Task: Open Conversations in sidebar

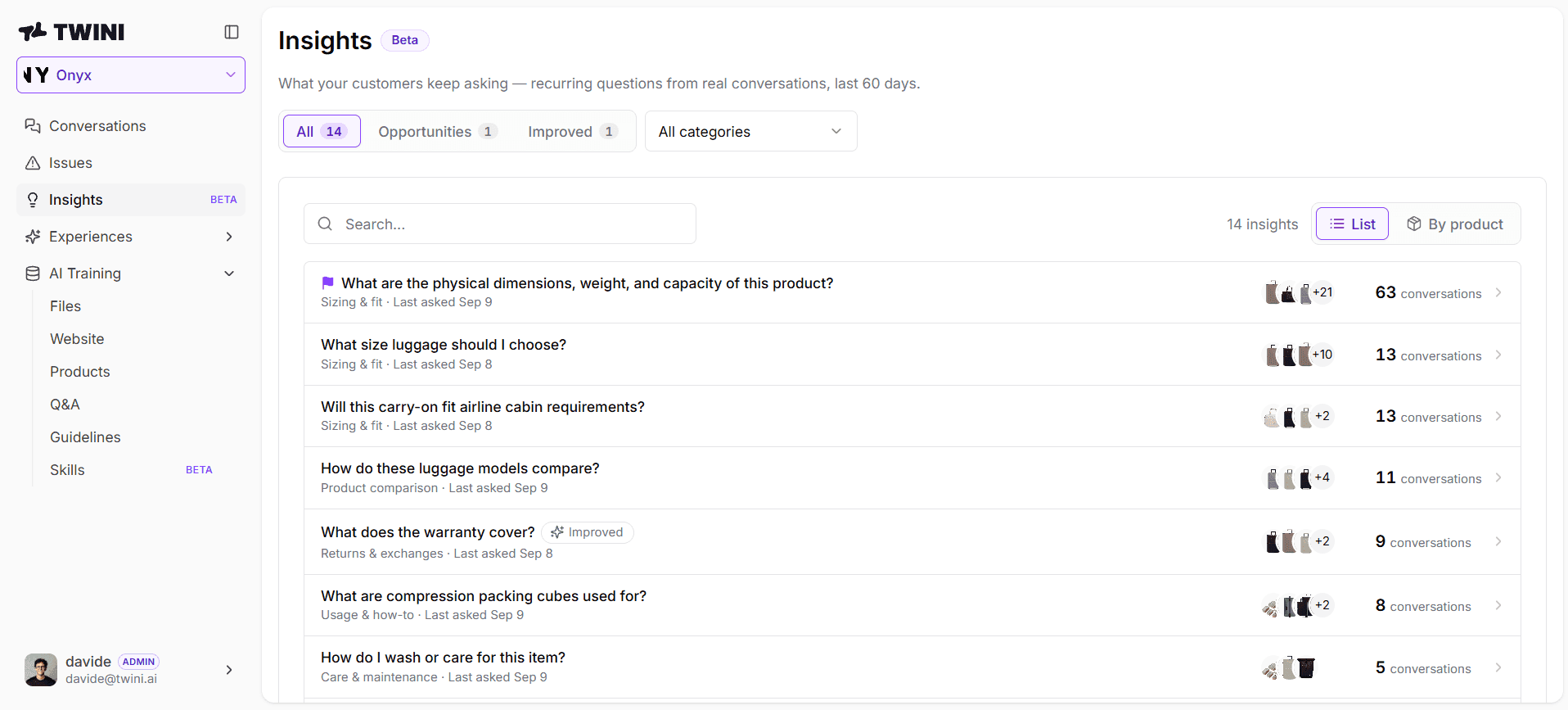Action: 131,126
